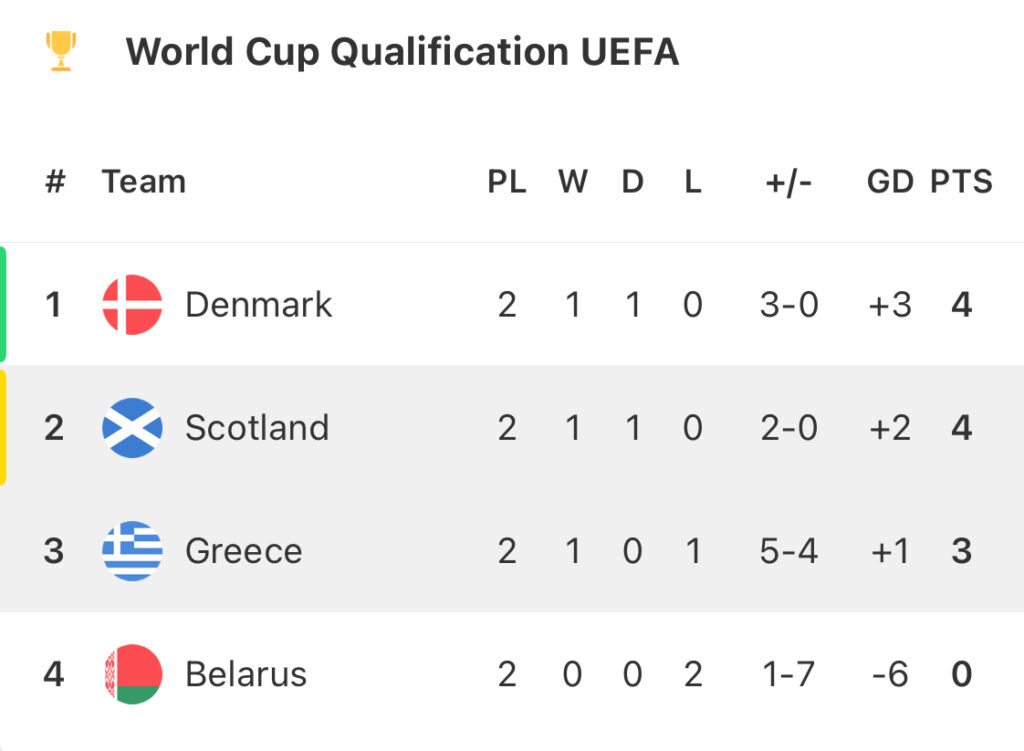This screenshot has height=751, width=1024.
Task: Click the Belarus flag icon
Action: point(132,674)
